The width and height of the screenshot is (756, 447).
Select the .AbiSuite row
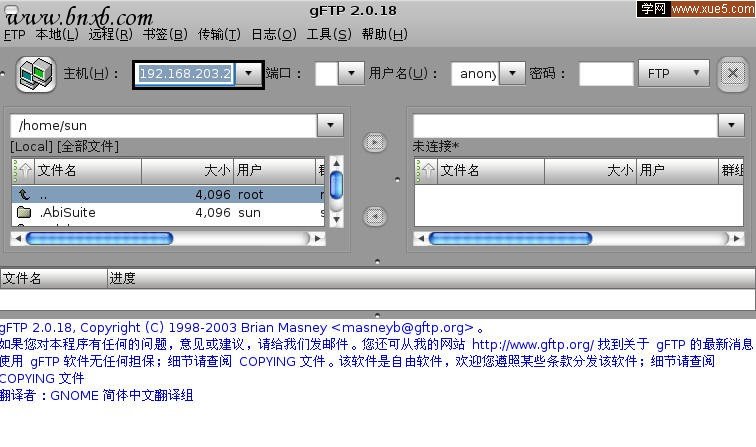pos(168,212)
